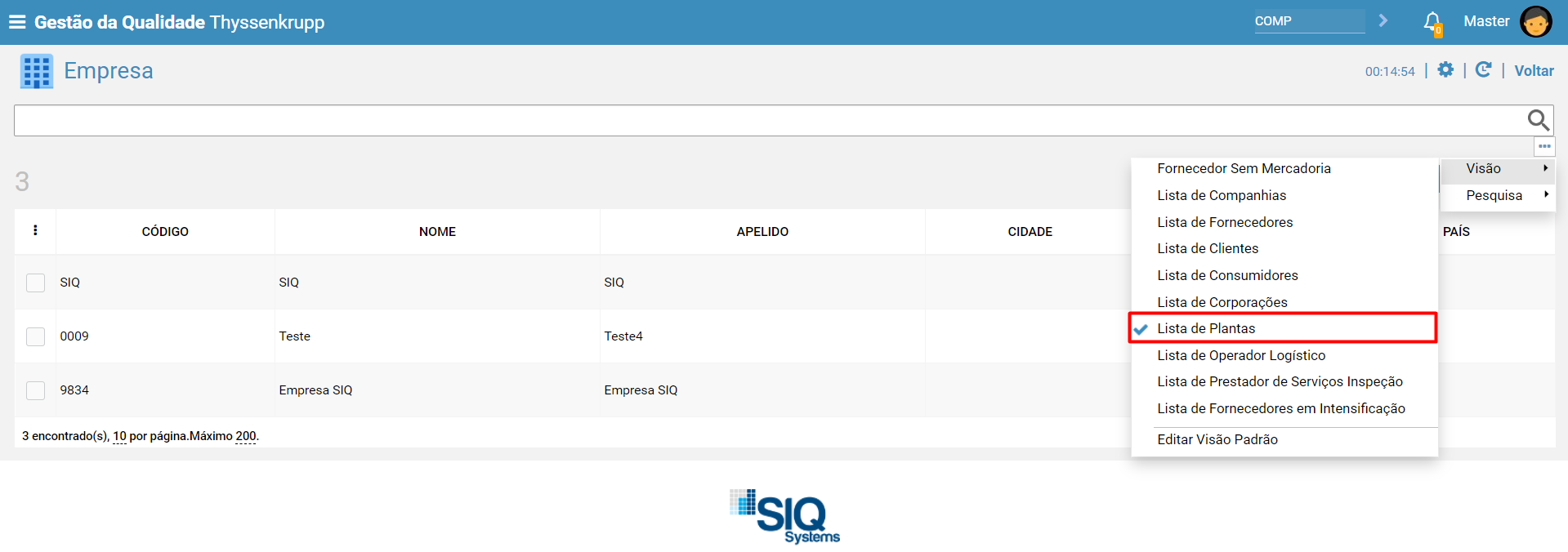Sort by the PAÍS column header
This screenshot has height=552, width=1568.
pos(1456,232)
